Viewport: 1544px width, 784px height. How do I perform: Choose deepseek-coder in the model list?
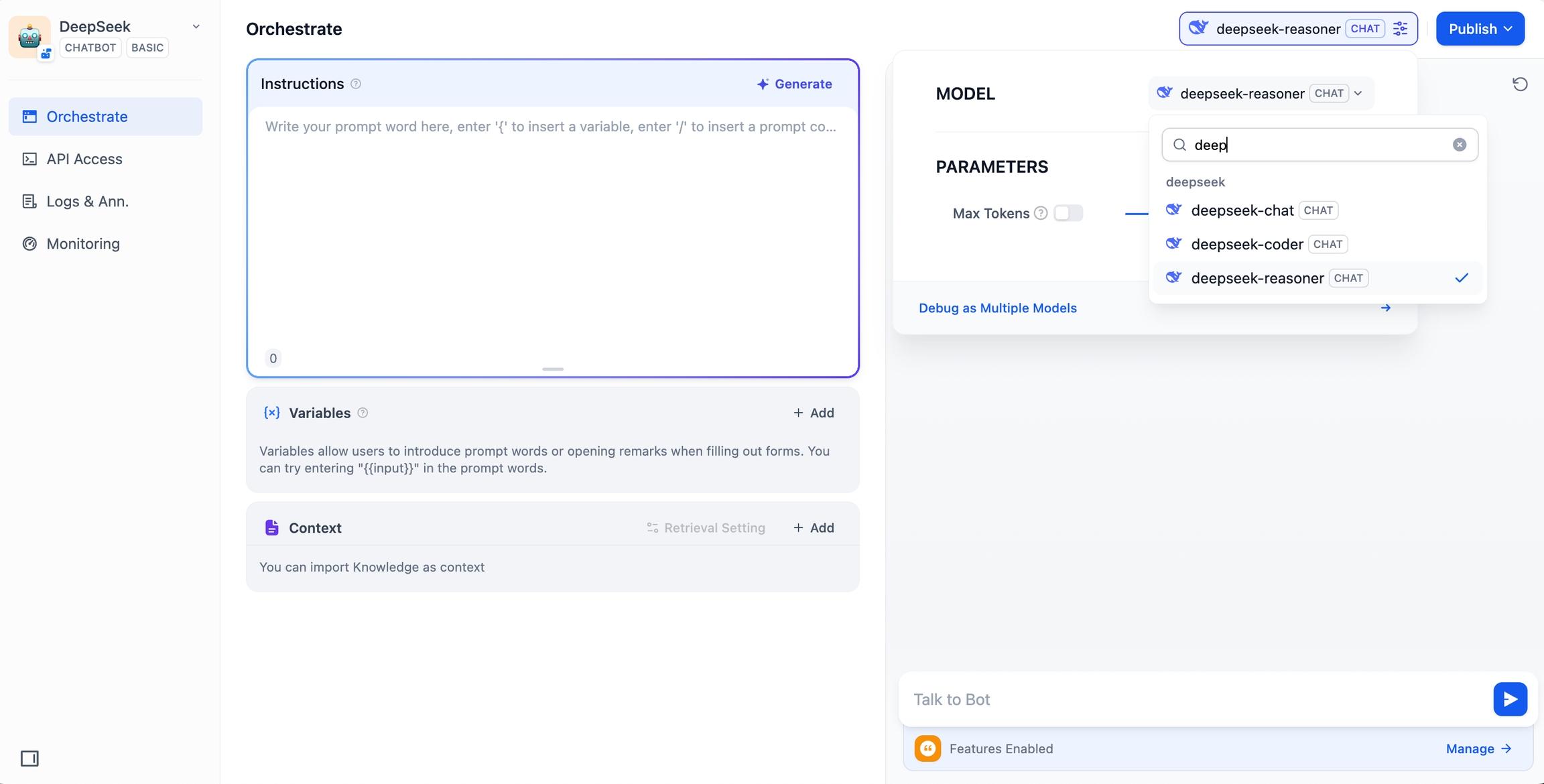[1246, 245]
